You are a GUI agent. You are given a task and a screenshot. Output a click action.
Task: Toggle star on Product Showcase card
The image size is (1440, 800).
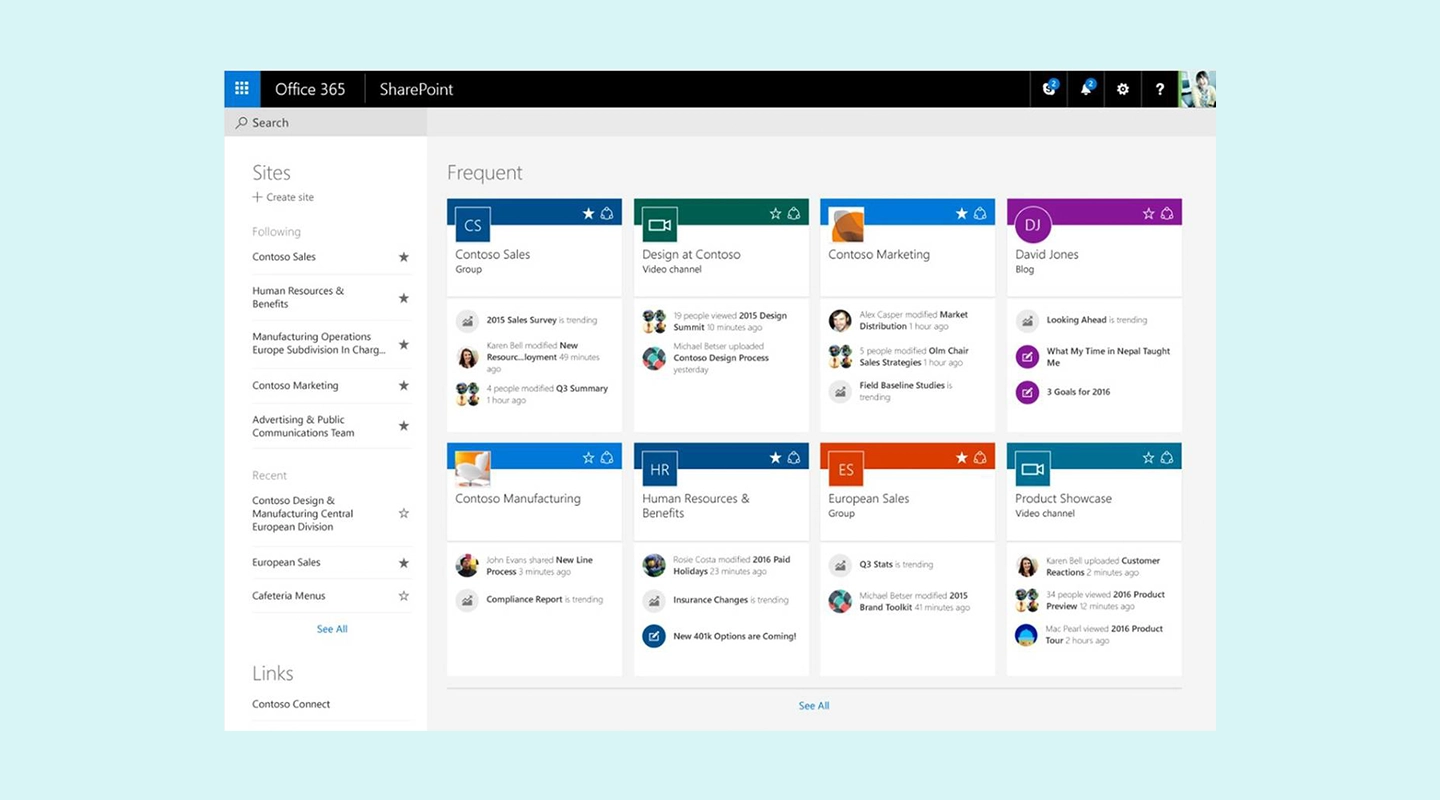coord(1149,457)
